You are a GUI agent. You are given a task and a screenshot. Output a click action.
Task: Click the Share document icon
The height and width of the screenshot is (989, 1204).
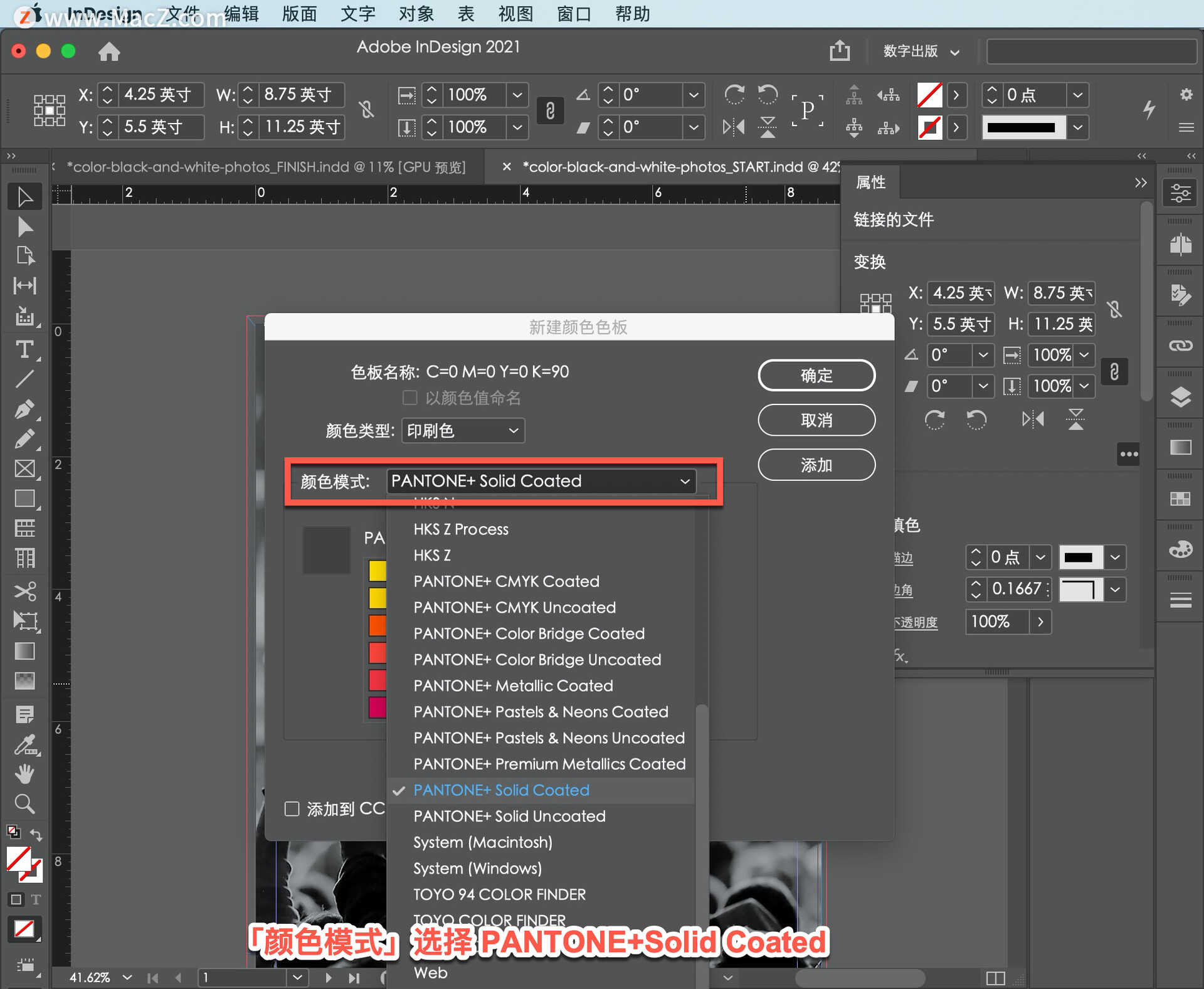click(x=840, y=50)
